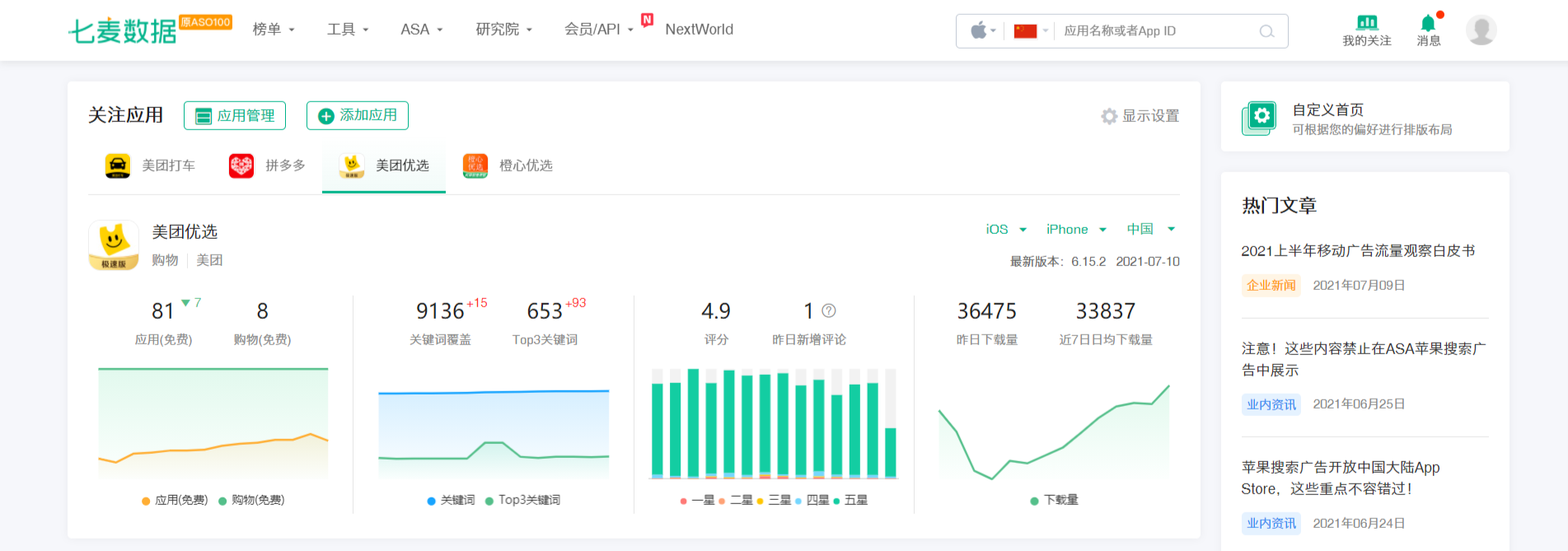
Task: Click the 企业新闻 tag
Action: pos(1271,285)
